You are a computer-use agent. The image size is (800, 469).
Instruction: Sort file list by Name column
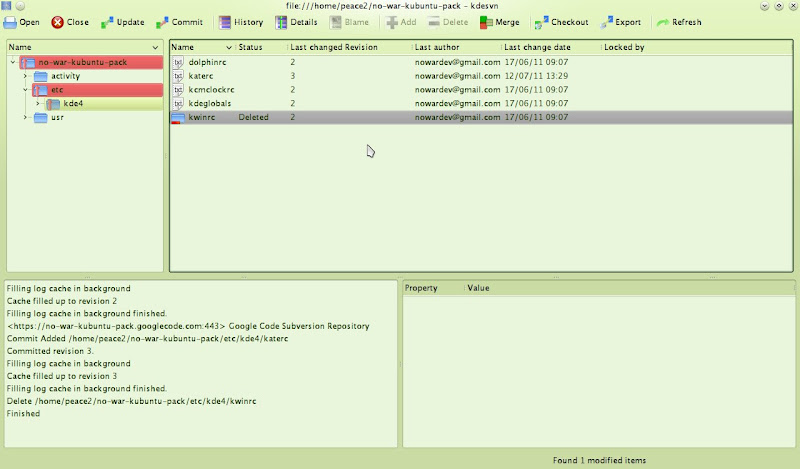coord(202,47)
